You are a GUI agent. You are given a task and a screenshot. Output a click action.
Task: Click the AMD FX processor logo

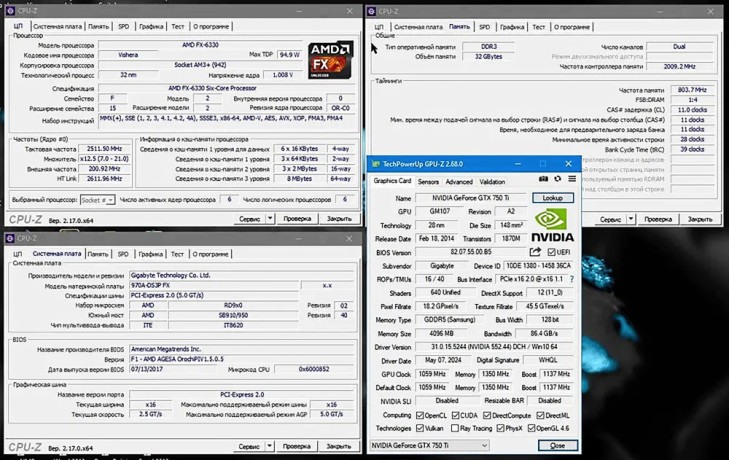click(x=331, y=60)
